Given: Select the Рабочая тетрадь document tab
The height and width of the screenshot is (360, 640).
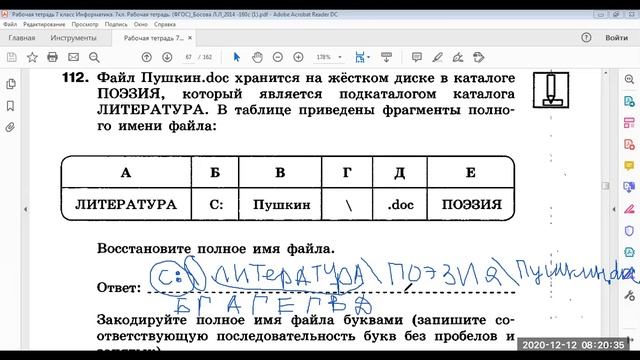Looking at the screenshot, I should coord(153,38).
